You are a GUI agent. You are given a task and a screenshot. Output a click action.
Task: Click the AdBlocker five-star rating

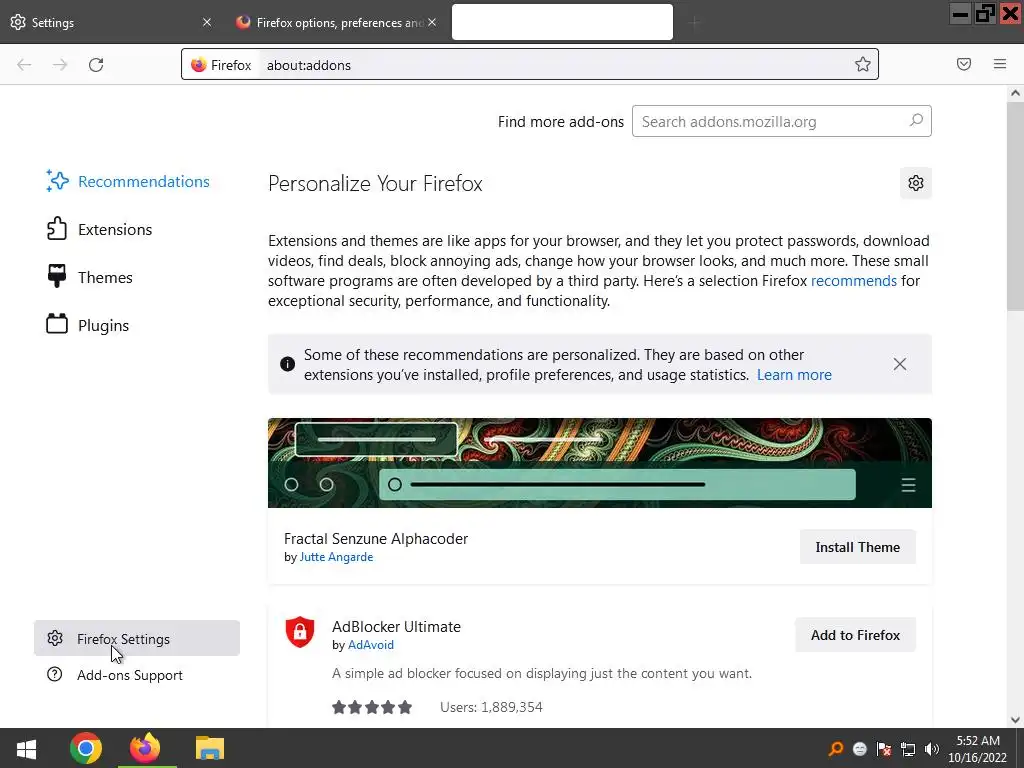pos(372,707)
